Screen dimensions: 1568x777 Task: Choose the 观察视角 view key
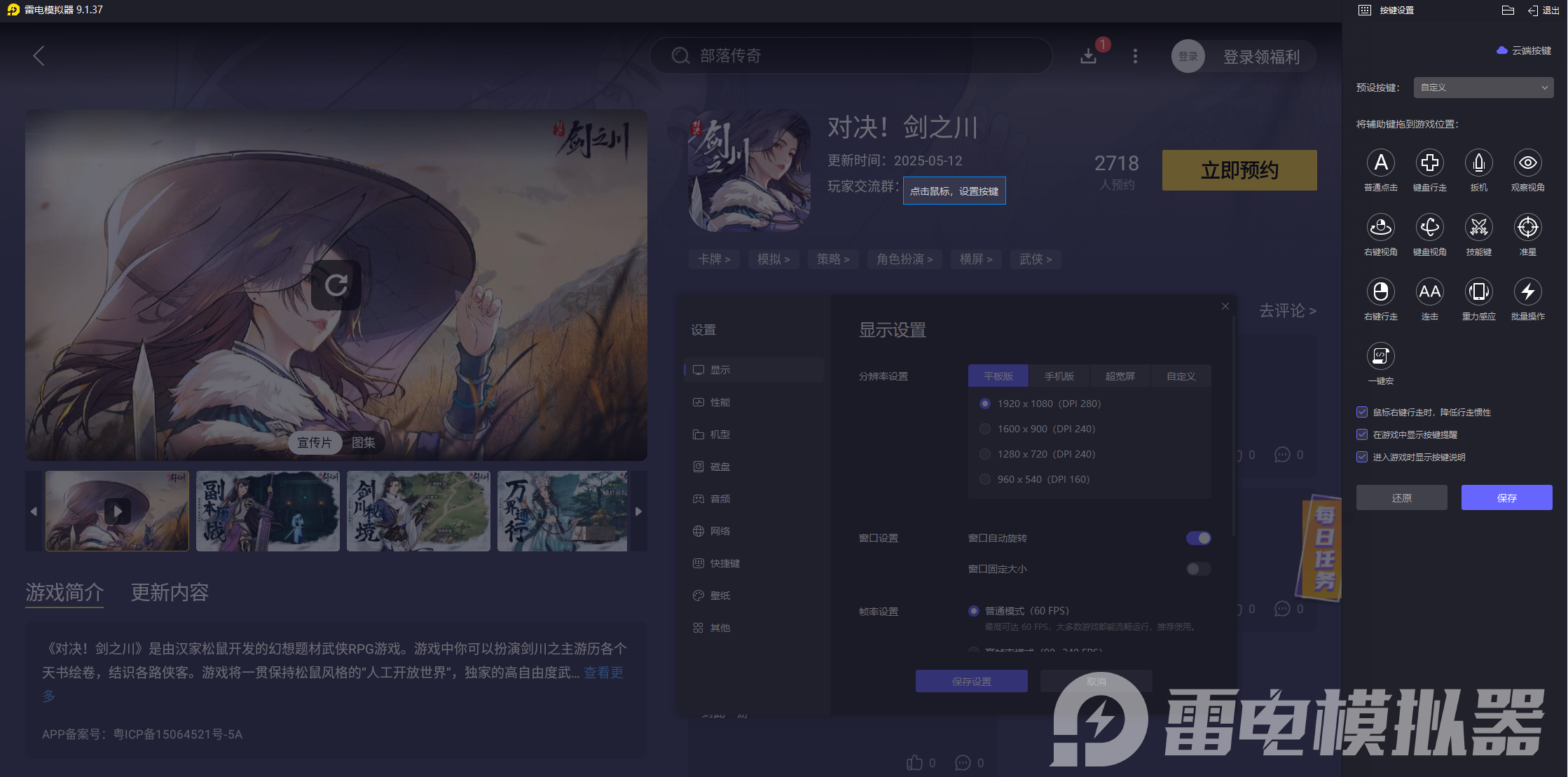[x=1527, y=163]
